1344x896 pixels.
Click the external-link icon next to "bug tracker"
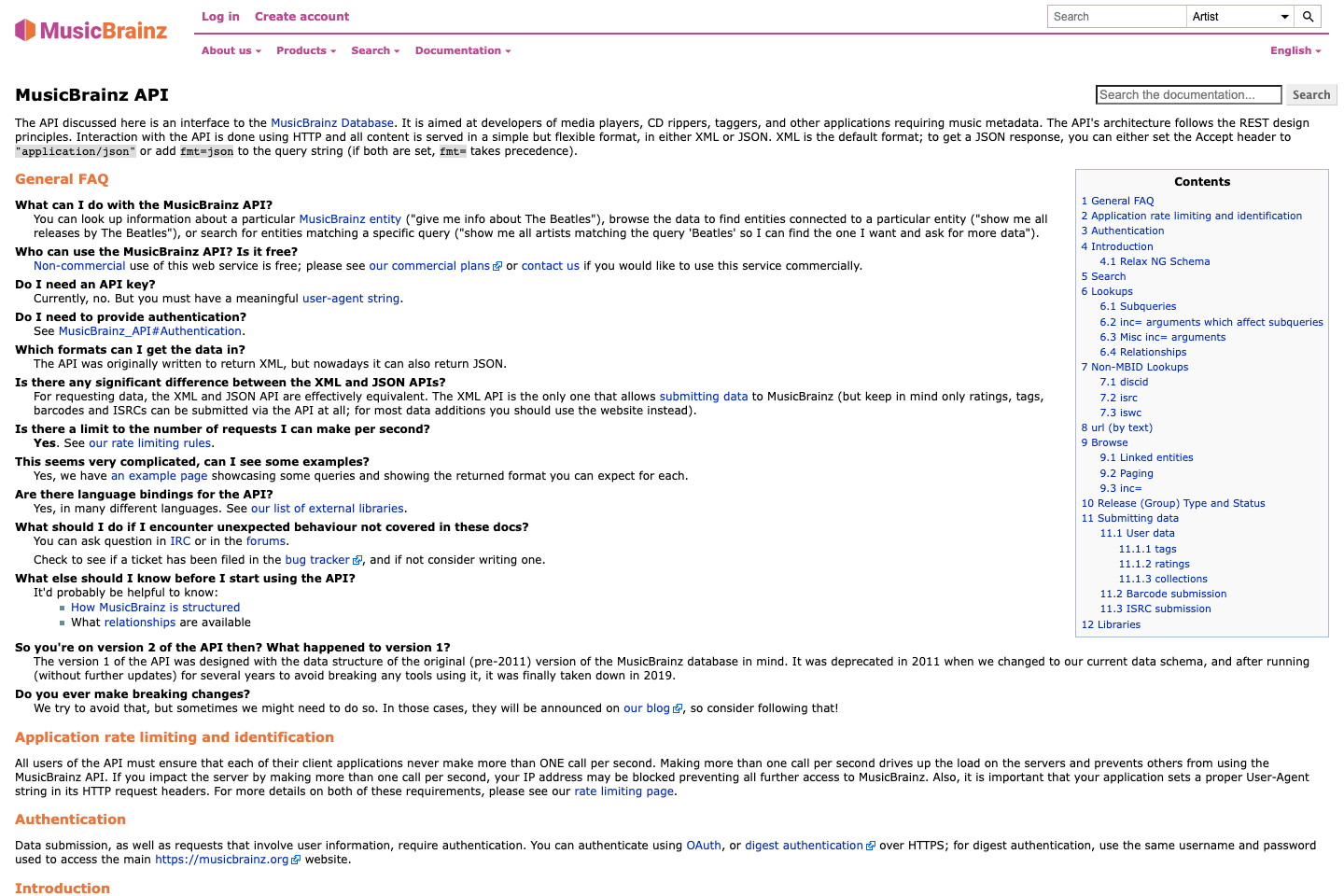358,560
